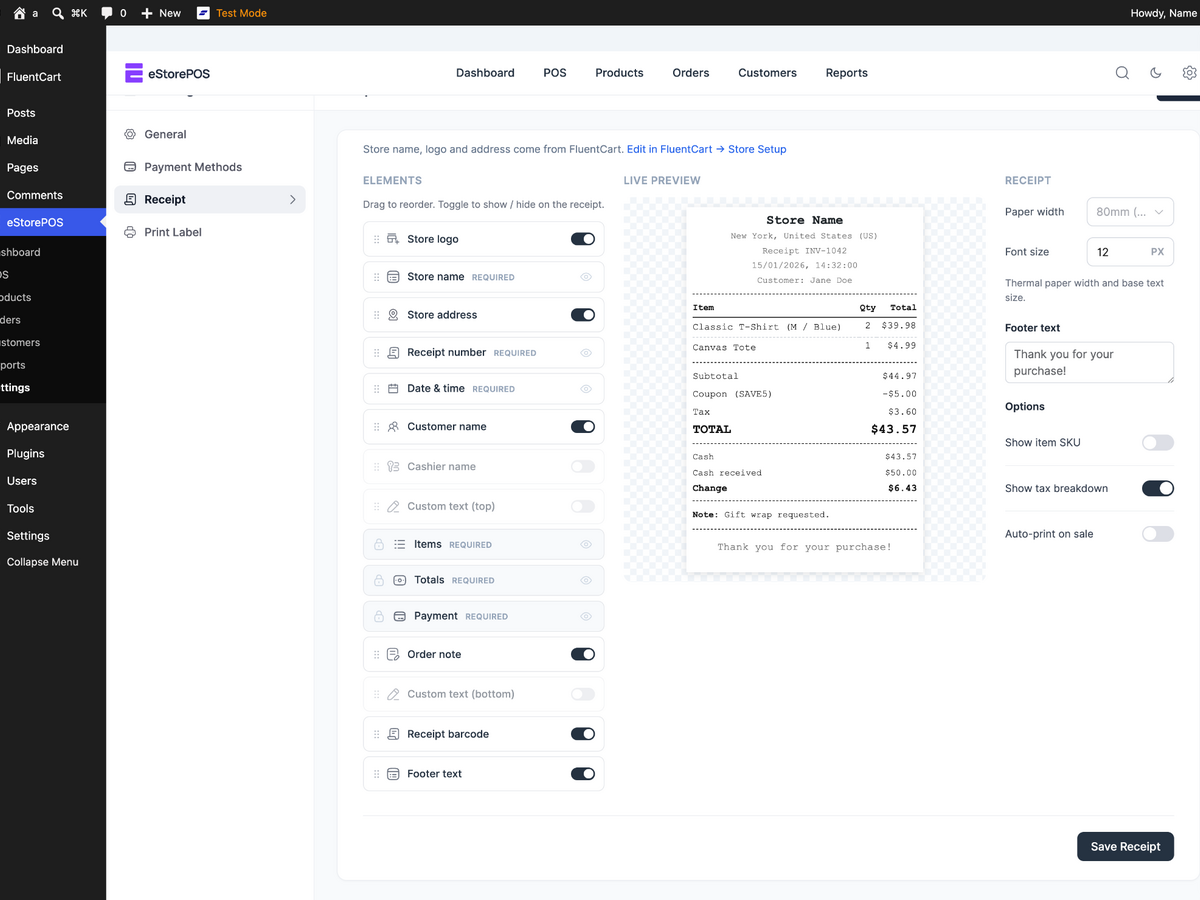Click the Totals lock icon

tap(379, 581)
